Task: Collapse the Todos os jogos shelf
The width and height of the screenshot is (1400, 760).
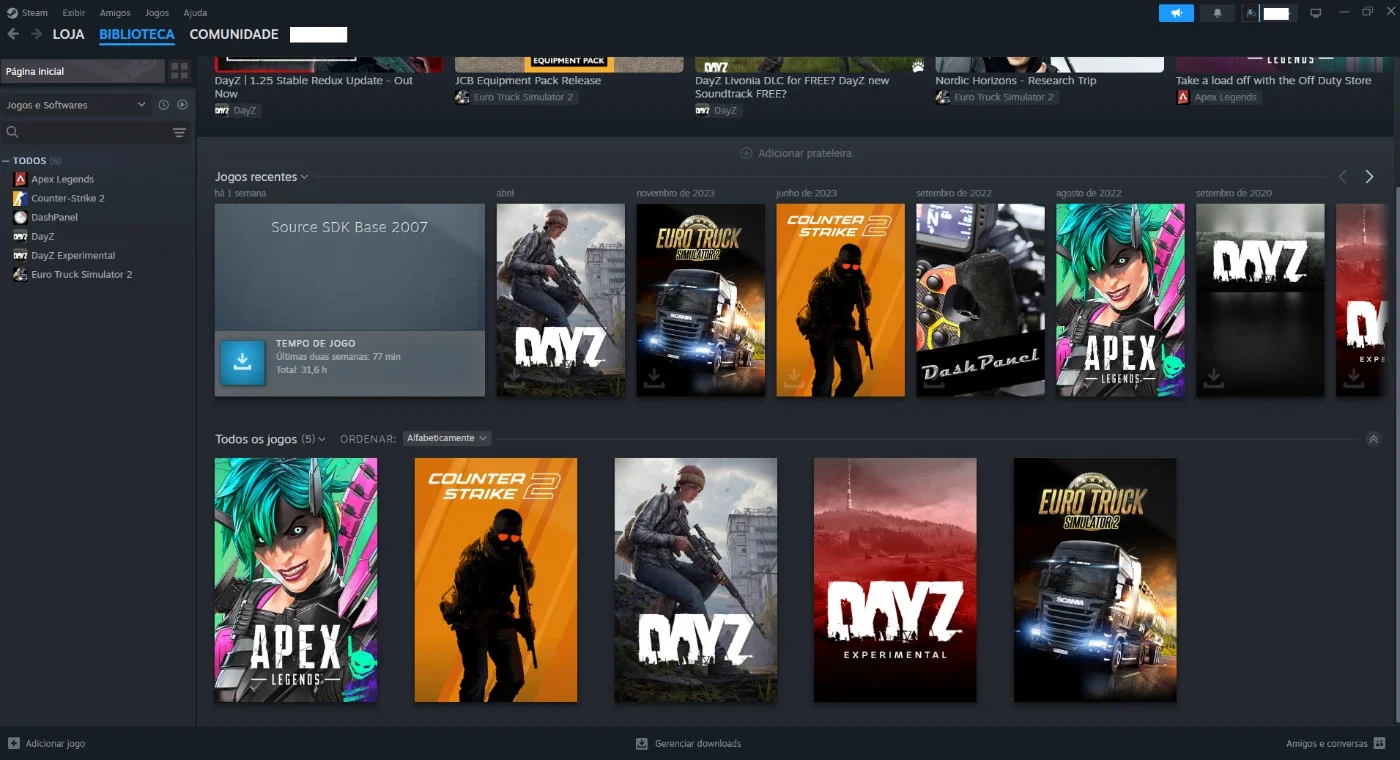Action: [1373, 439]
